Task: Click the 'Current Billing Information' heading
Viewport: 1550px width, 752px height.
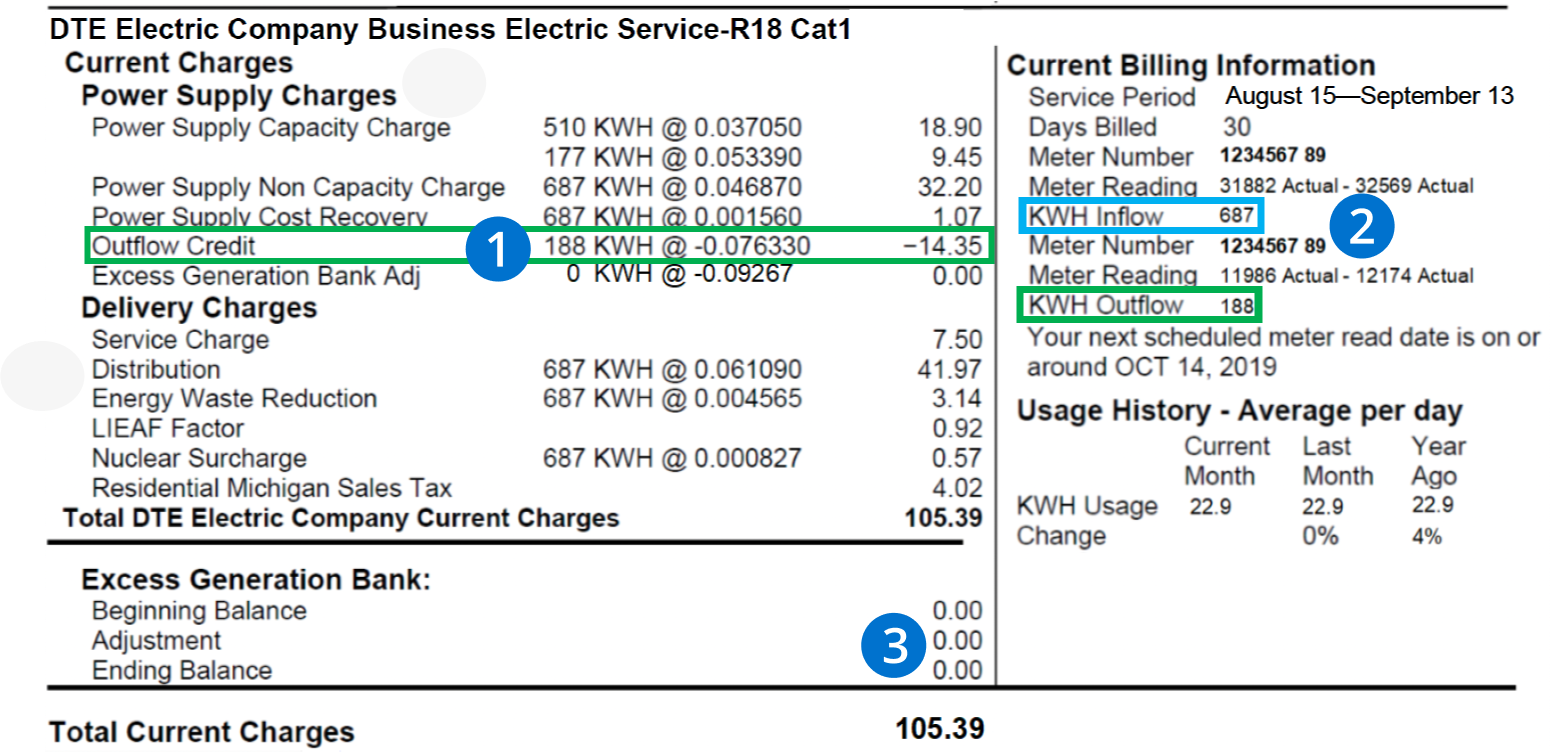Action: pyautogui.click(x=1191, y=66)
